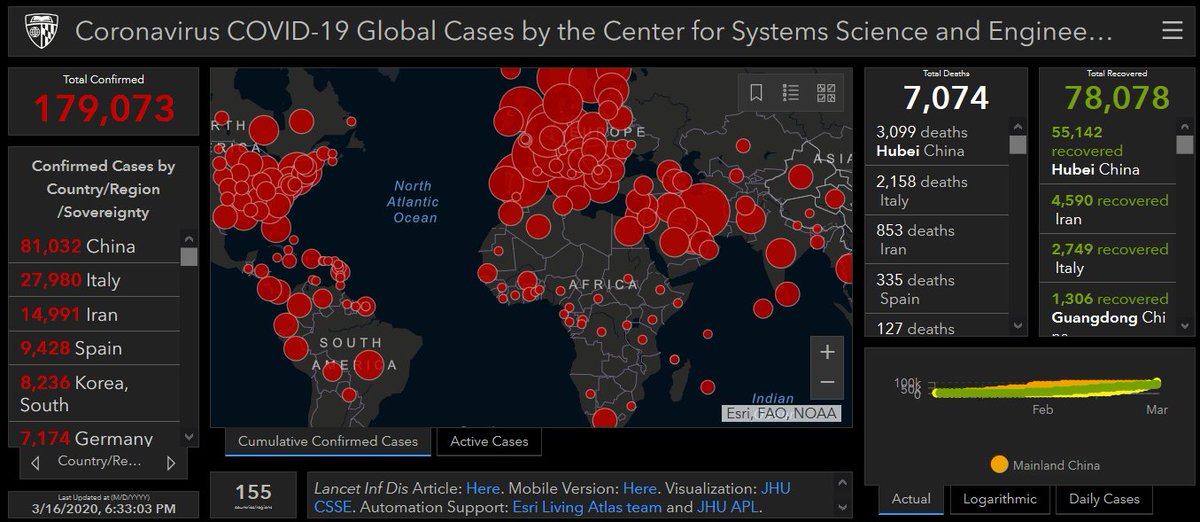Select 9,428 Spain in country list
Image resolution: width=1200 pixels, height=522 pixels.
tap(95, 348)
